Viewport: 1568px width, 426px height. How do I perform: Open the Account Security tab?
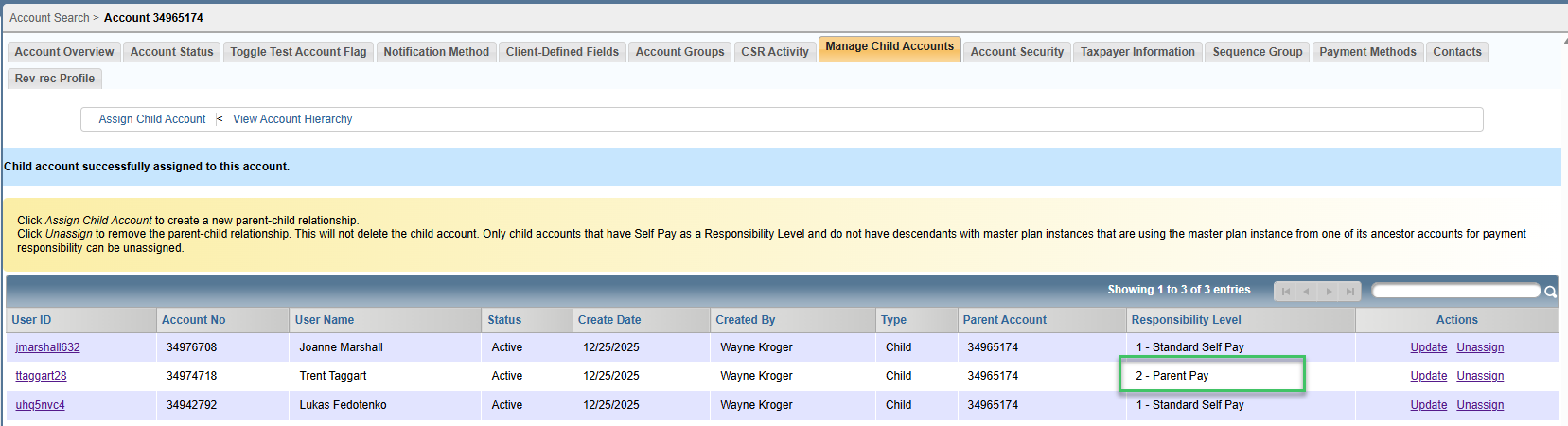[1016, 52]
